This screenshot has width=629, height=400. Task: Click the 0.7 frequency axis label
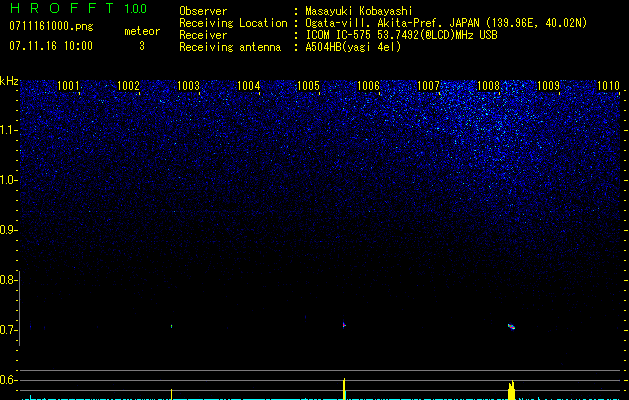[9, 330]
